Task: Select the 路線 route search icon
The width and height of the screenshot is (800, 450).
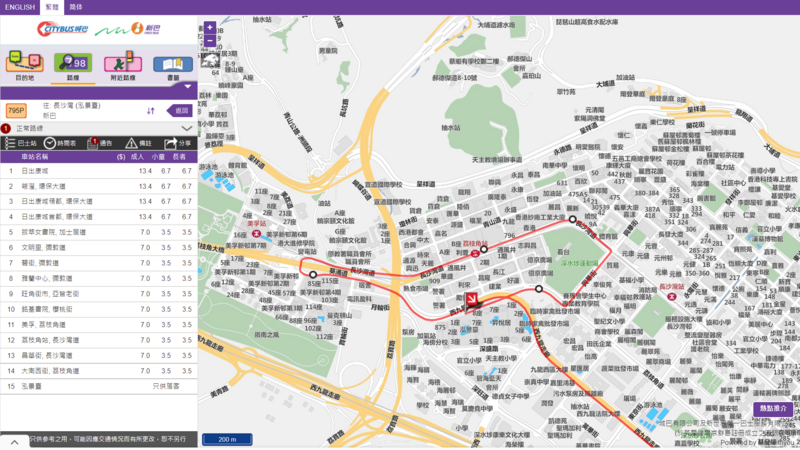Action: point(73,65)
